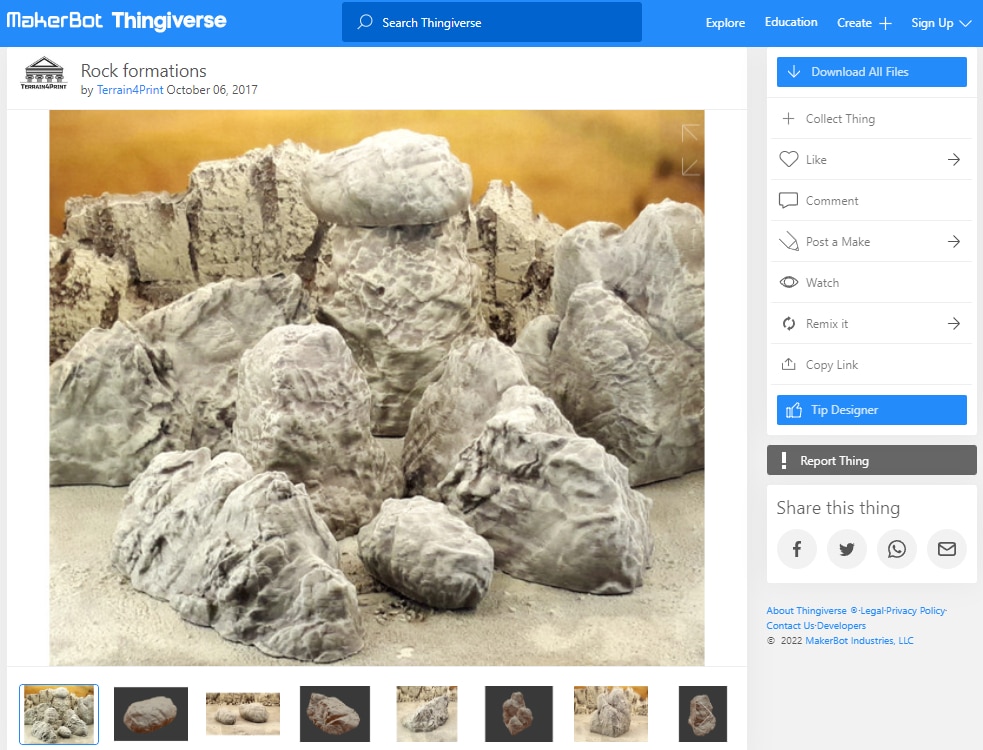Share this thing on Twitter
The image size is (983, 750).
pyautogui.click(x=847, y=549)
